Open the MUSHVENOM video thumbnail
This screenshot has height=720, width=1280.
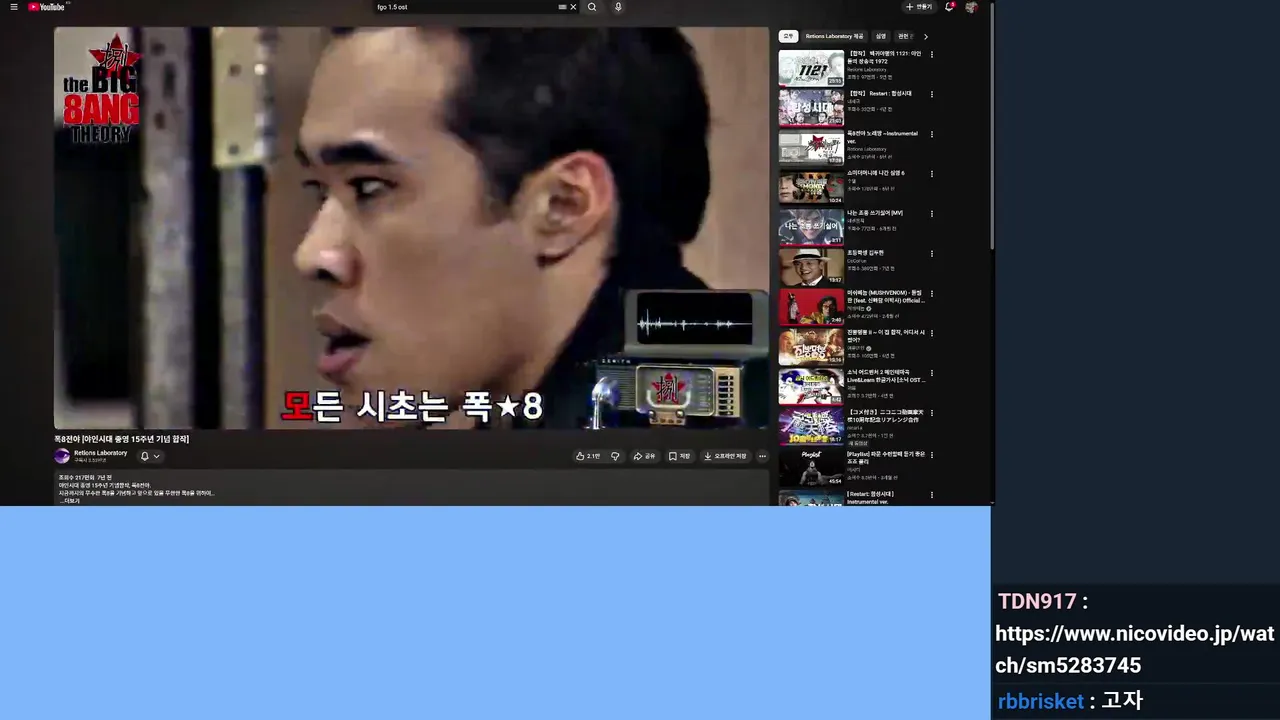pos(811,307)
